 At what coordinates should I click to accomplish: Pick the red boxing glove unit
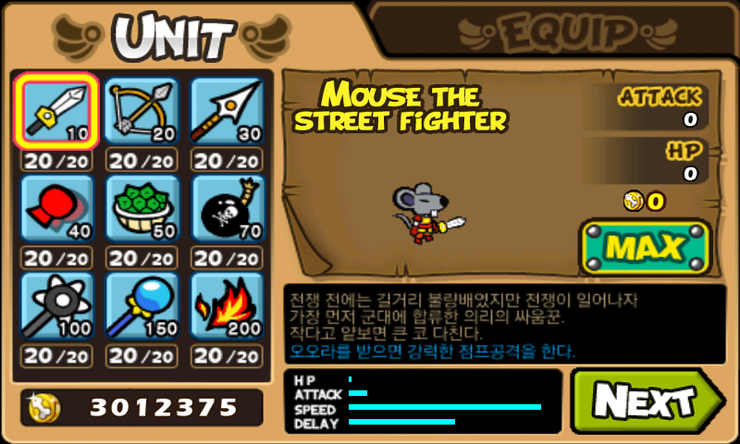coord(57,209)
